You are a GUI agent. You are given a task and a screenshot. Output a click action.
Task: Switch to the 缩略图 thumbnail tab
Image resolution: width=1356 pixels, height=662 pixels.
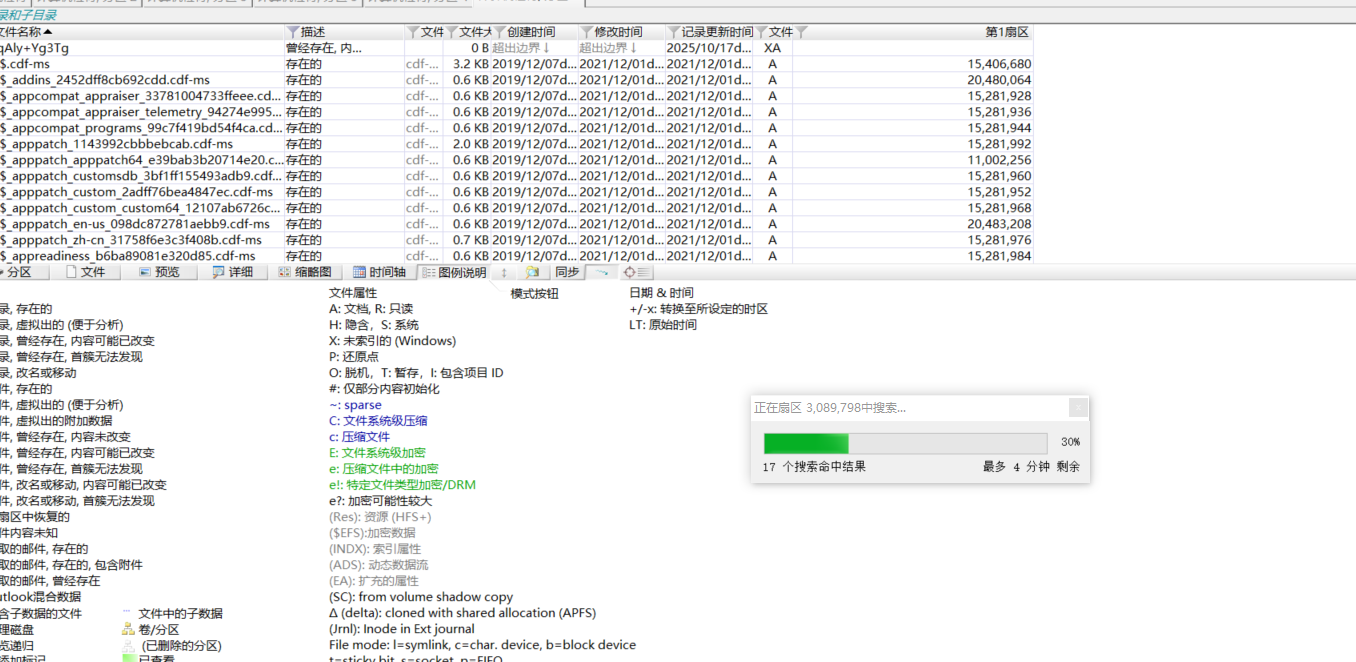point(304,272)
